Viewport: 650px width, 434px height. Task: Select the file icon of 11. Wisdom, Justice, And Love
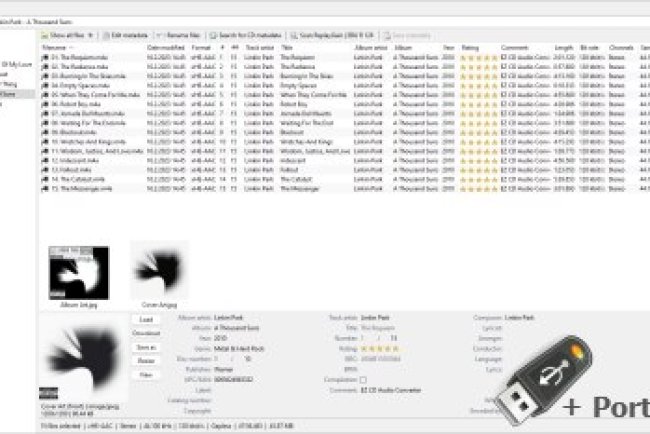[45, 151]
